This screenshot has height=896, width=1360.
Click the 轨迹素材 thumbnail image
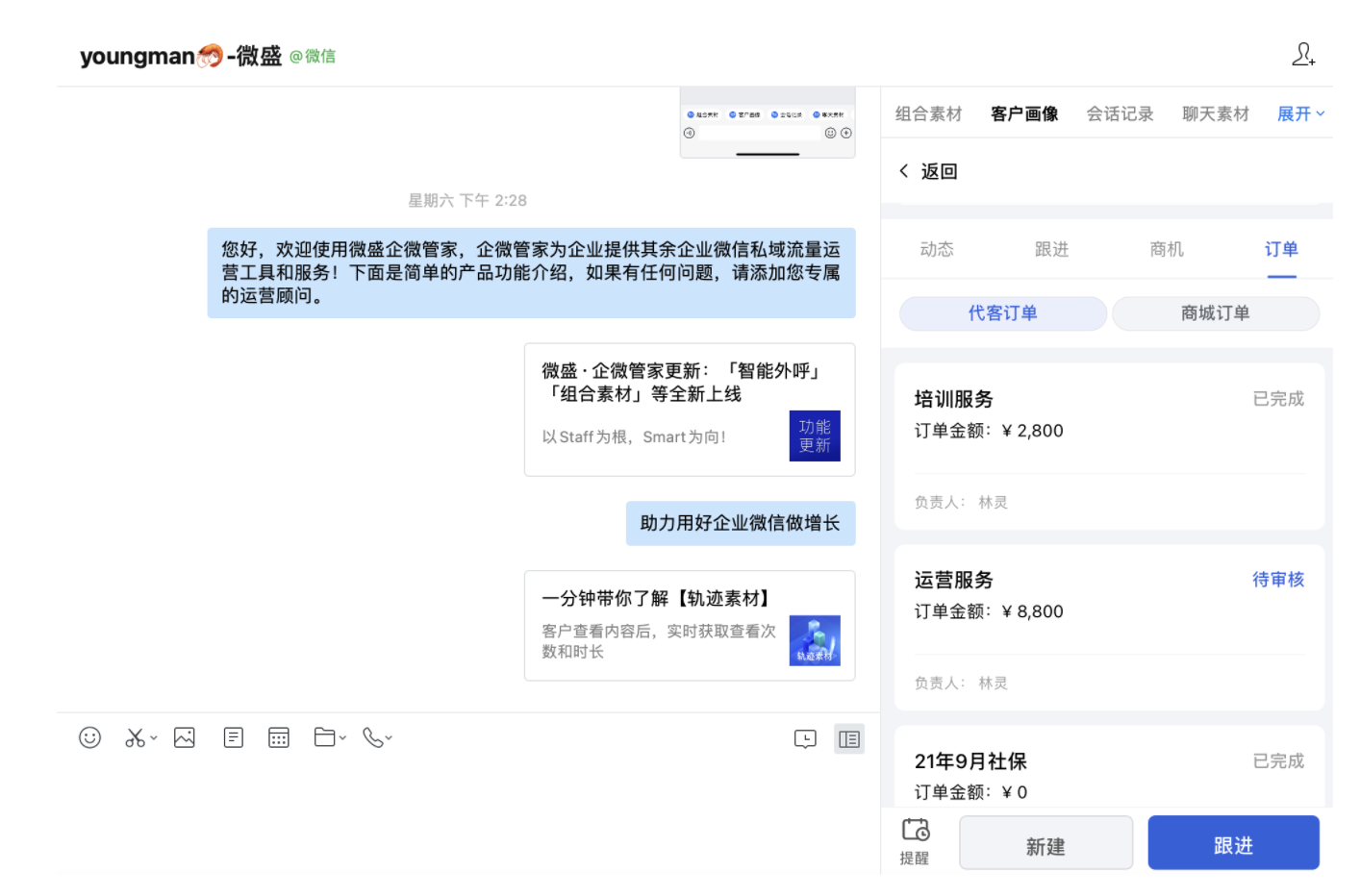[815, 640]
